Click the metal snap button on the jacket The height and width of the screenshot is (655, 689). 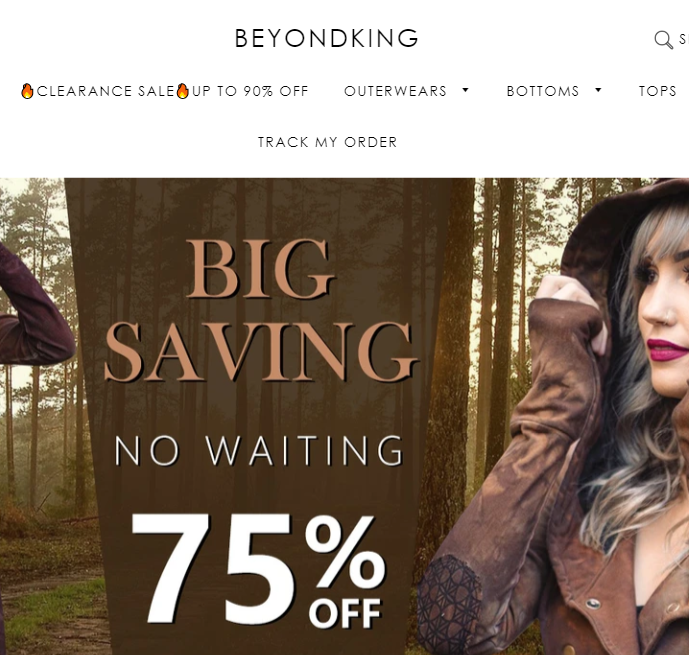pos(593,603)
